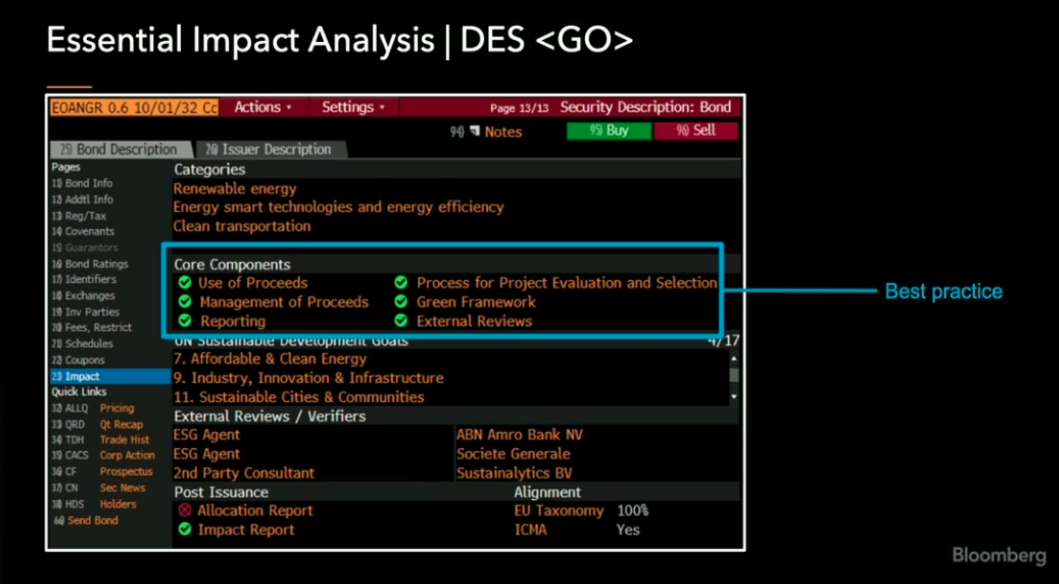Screen dimensions: 1059x584
Task: Click the Use of Proceeds label
Action: [x=253, y=283]
